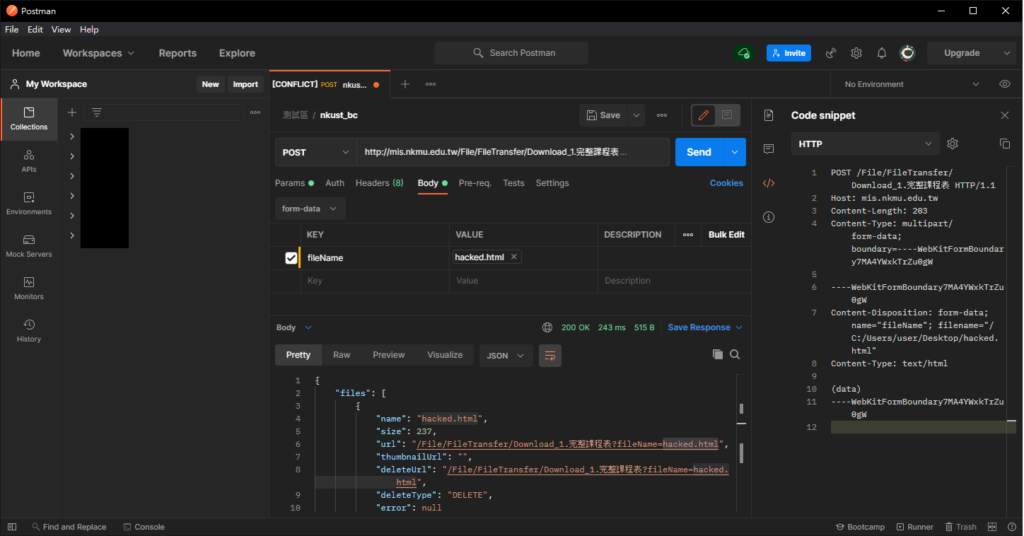Viewport: 1024px width, 536px height.
Task: Open the form-data body type dropdown
Action: tap(310, 209)
